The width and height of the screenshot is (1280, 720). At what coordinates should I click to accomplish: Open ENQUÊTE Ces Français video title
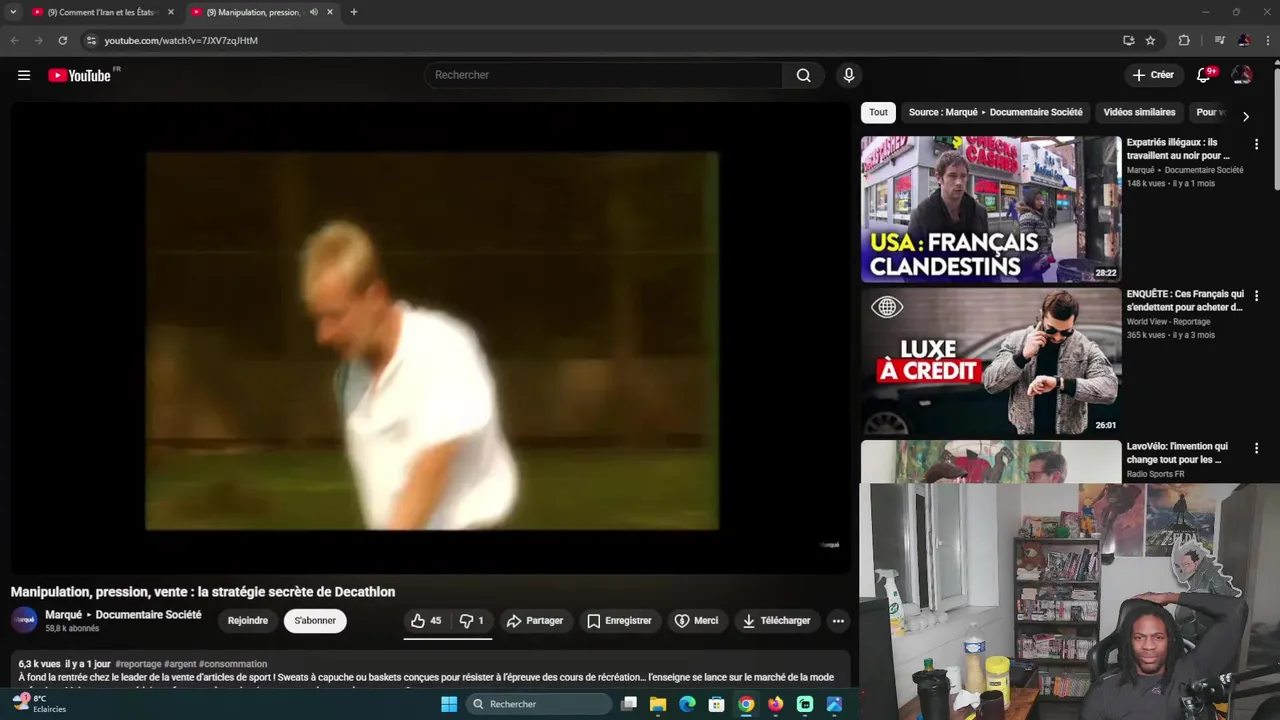tap(1185, 301)
